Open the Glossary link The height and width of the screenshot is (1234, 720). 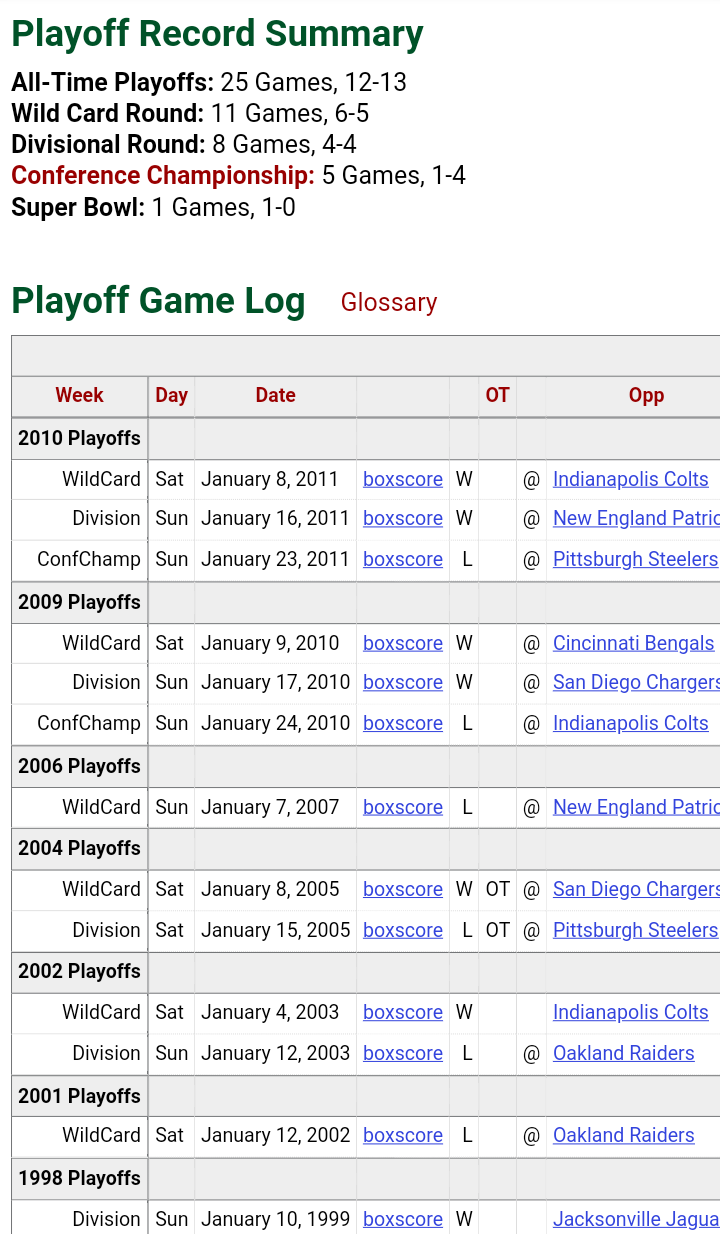coord(389,302)
